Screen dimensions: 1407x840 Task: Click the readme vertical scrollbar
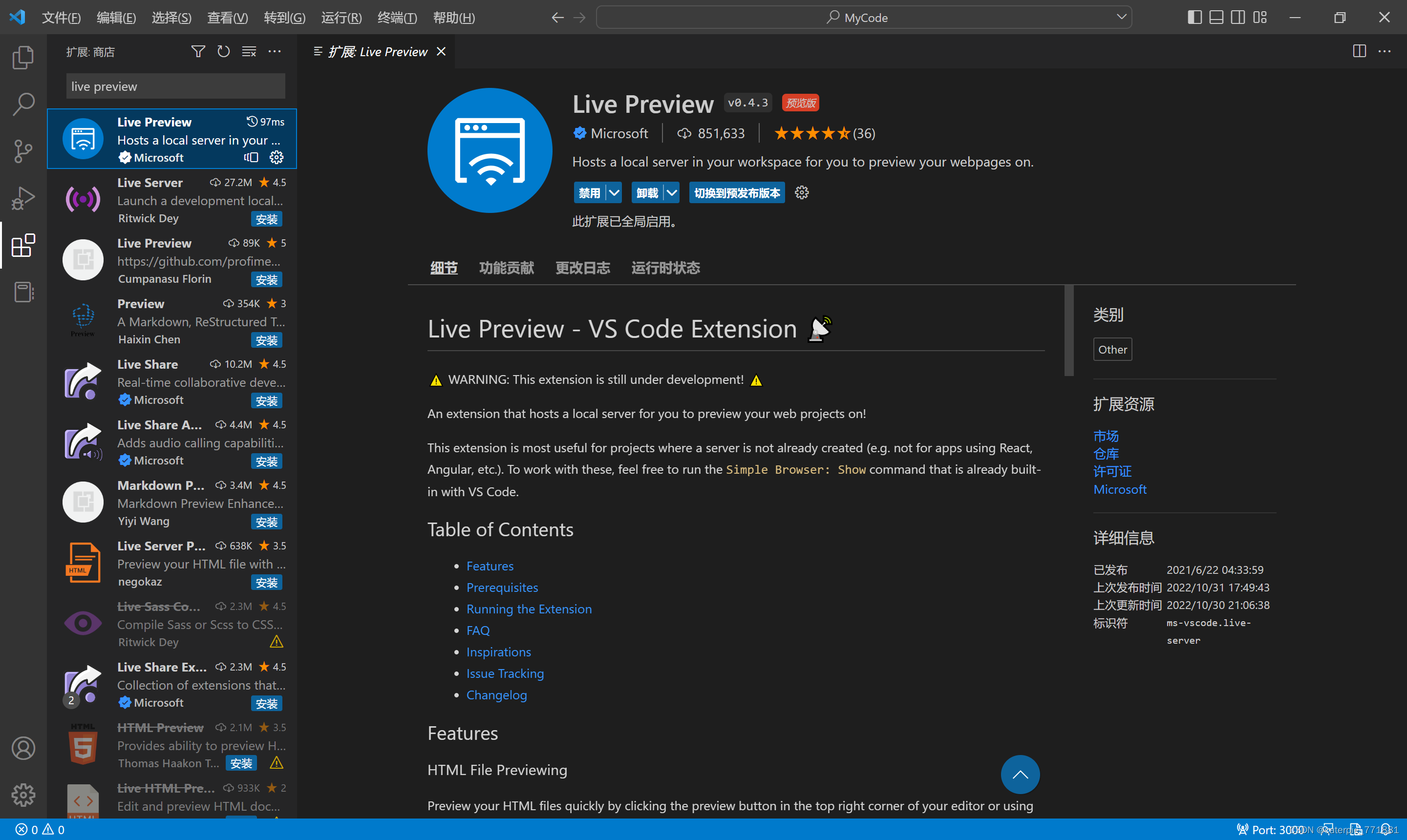pos(1069,331)
